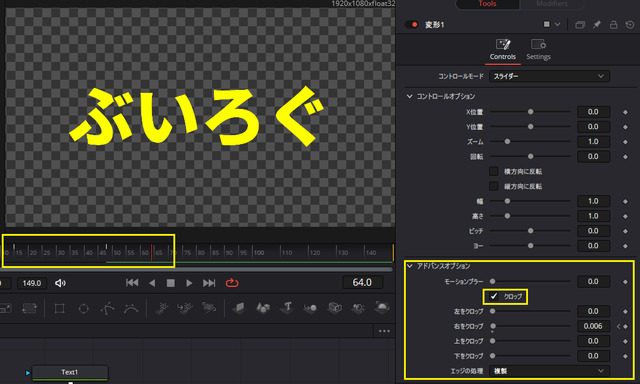Select the Transform tool in toolbar
This screenshot has width=640, height=384.
(29, 308)
